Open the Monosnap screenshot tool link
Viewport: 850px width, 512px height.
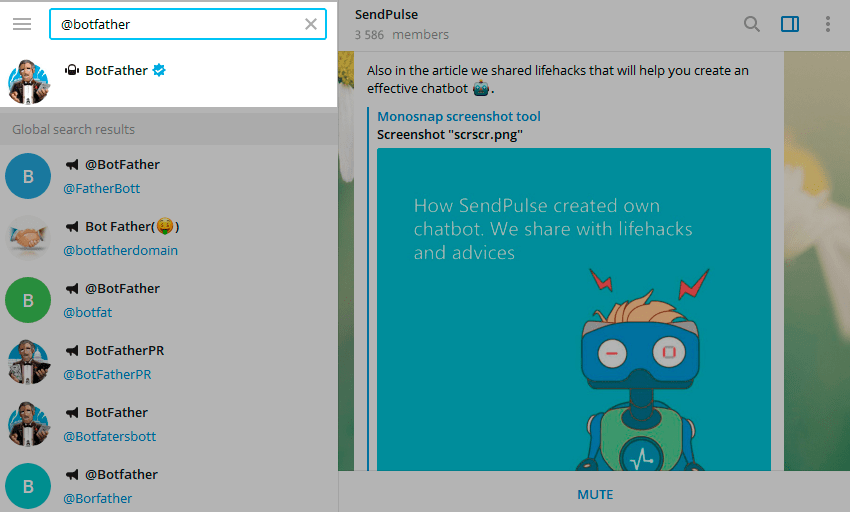[459, 116]
